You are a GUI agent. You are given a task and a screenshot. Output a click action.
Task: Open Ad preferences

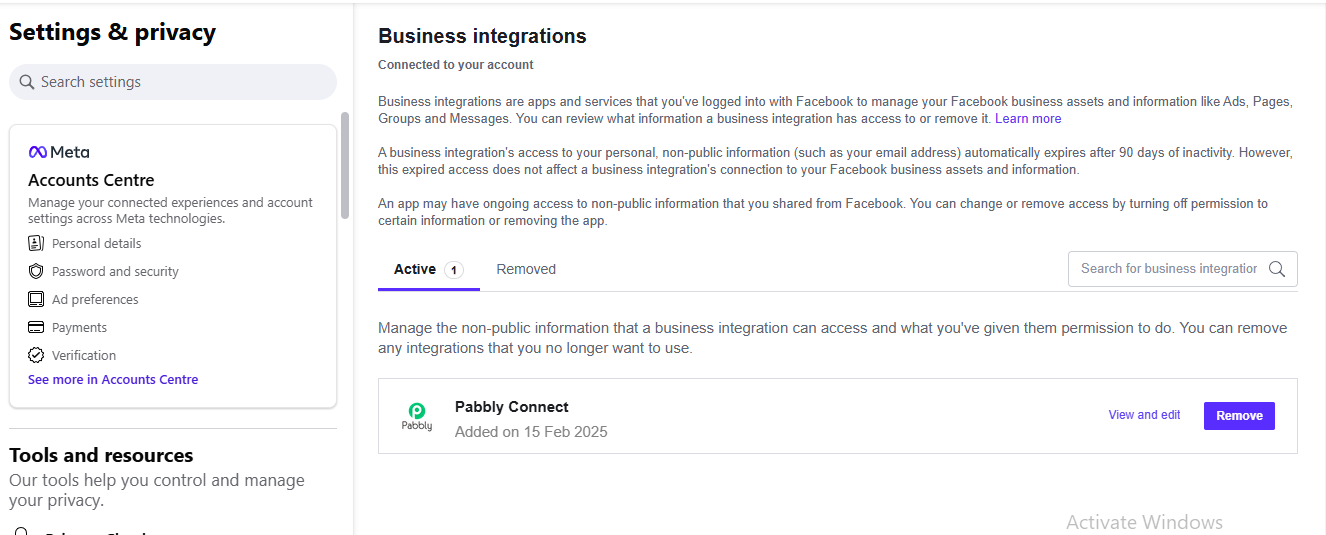pyautogui.click(x=95, y=299)
